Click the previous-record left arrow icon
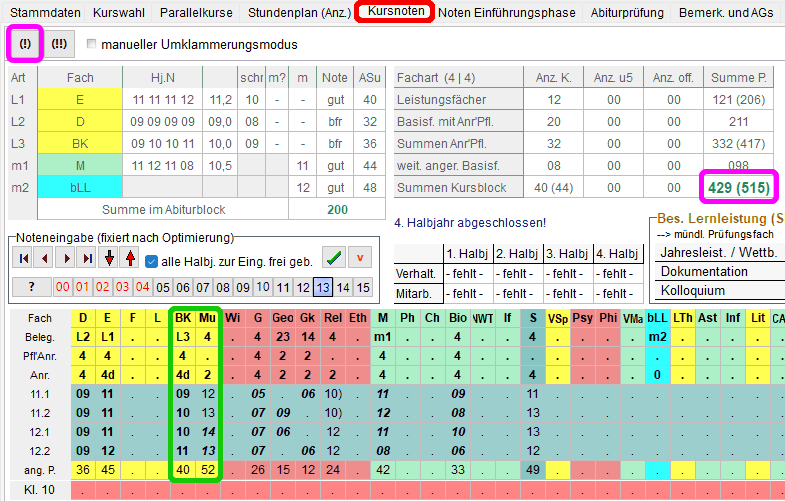Viewport: 785px width, 501px height. pyautogui.click(x=43, y=260)
